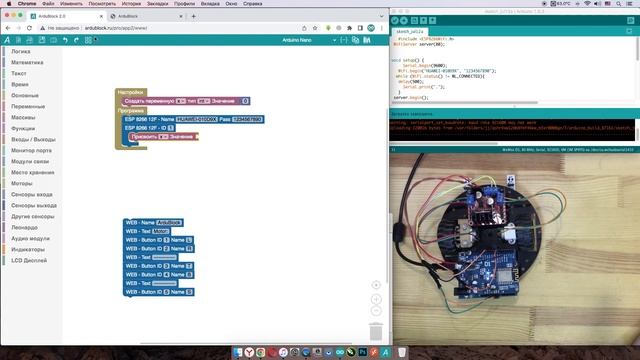Open the Переменные block category
Image resolution: width=640 pixels, height=360 pixels.
[28, 107]
